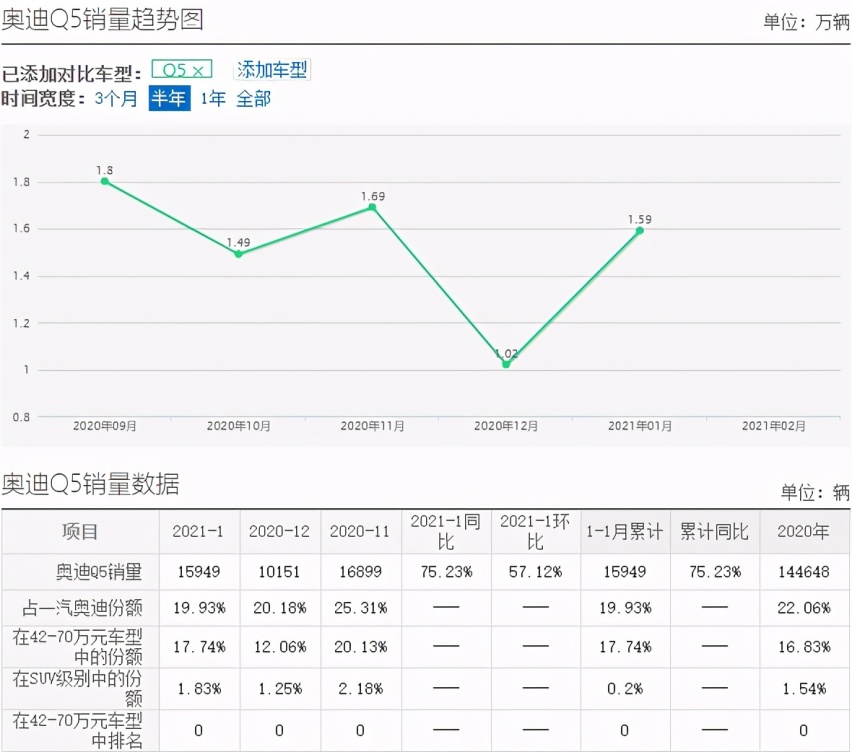852x752 pixels.
Task: Click the 57.12% cell
Action: (535, 572)
